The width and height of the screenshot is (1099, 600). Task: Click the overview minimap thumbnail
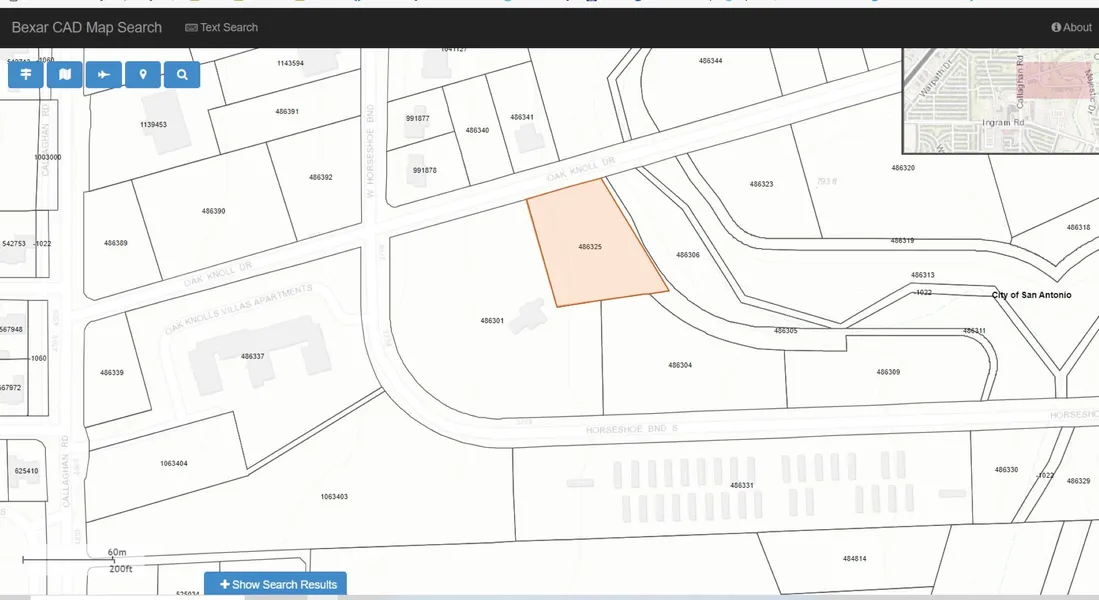pyautogui.click(x=1000, y=100)
